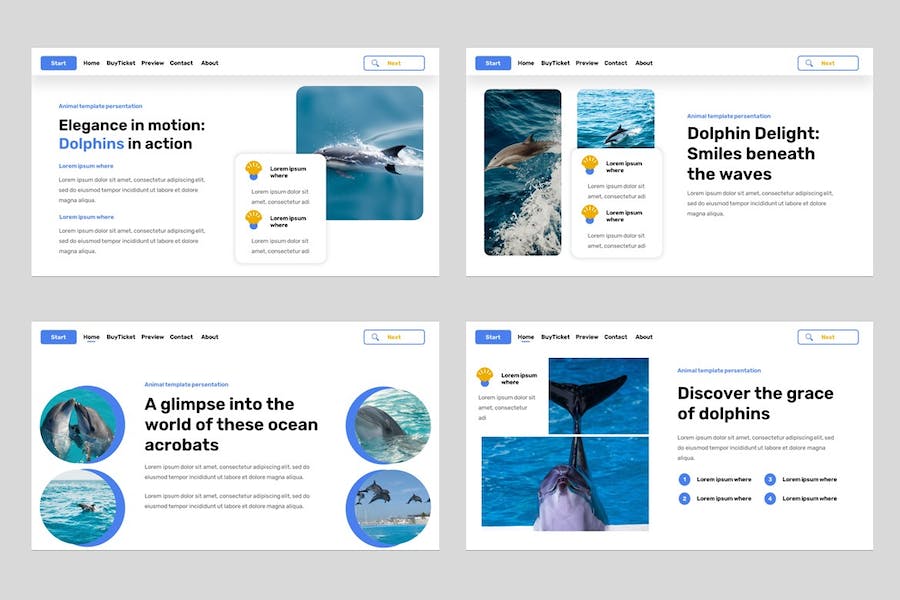Viewport: 900px width, 600px height.
Task: Open the Contact menu on the Dolphin Delight slide
Action: click(616, 63)
